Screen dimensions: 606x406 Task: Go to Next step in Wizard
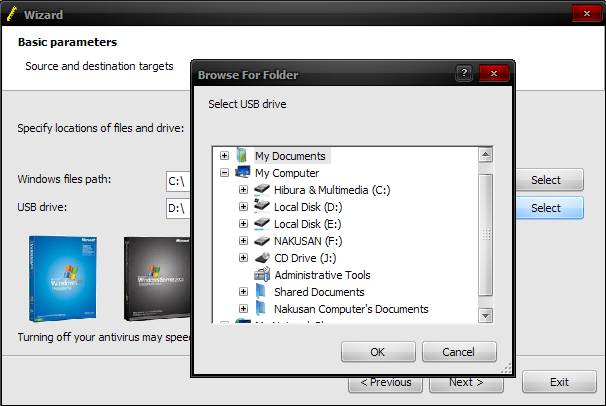[x=466, y=385]
